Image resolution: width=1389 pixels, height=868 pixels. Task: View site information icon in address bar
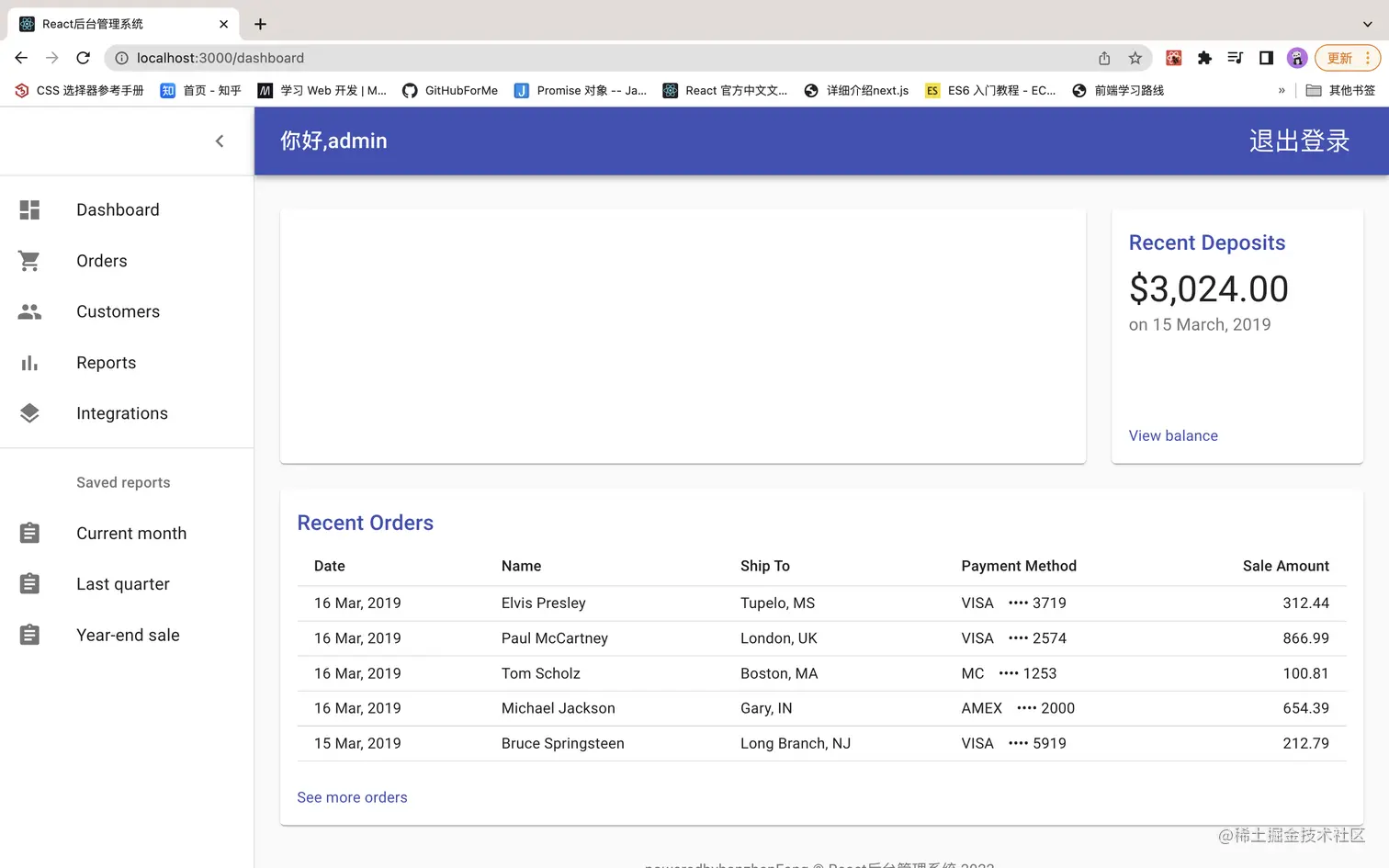click(x=121, y=58)
